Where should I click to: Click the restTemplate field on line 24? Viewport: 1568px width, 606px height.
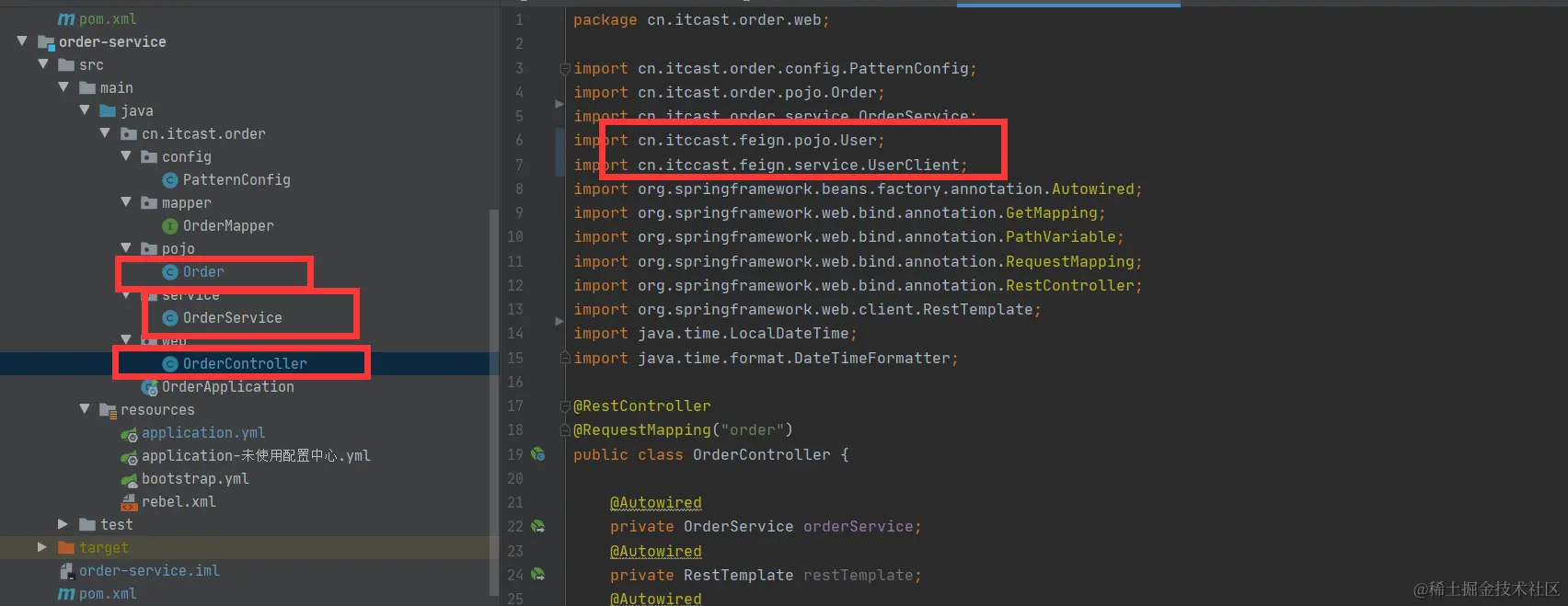click(859, 576)
